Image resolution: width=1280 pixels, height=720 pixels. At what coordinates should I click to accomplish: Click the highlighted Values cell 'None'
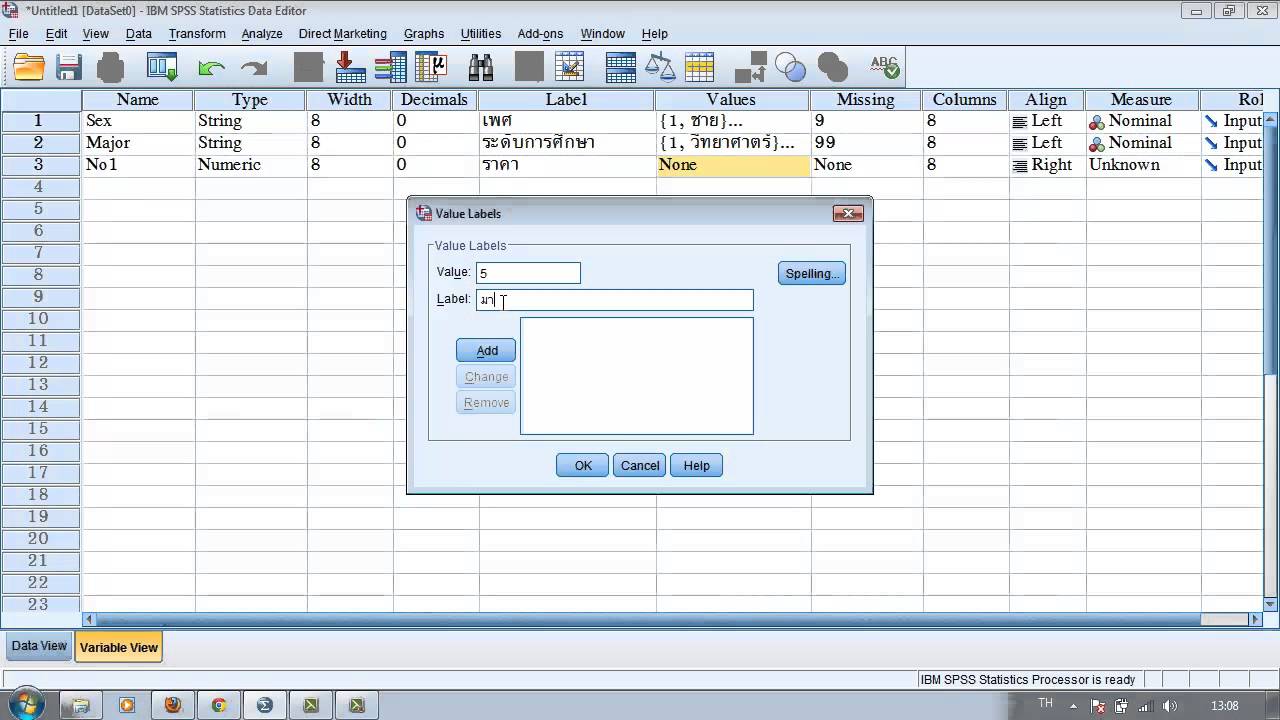732,165
